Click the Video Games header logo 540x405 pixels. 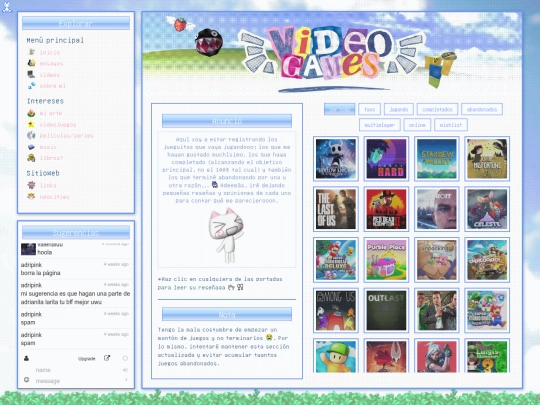tap(332, 53)
